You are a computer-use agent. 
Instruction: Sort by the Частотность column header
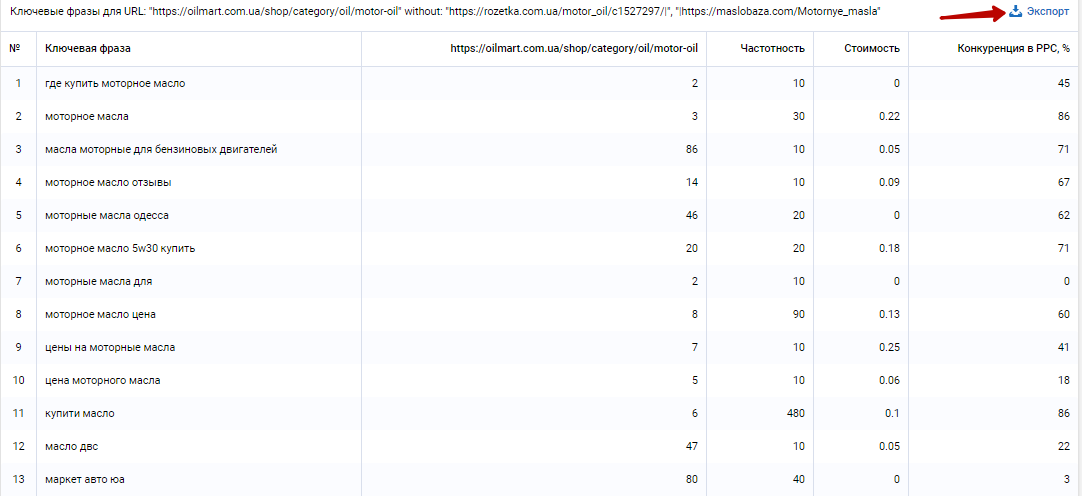[x=772, y=49]
